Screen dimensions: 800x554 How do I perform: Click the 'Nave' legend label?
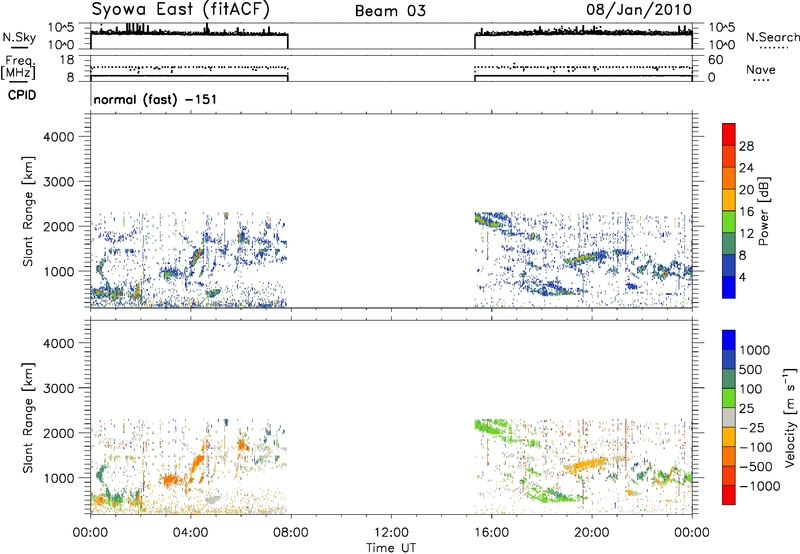point(761,70)
